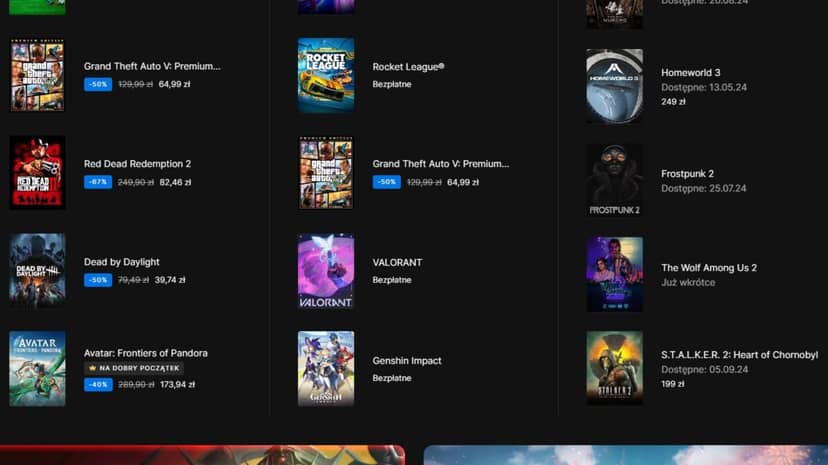Image resolution: width=828 pixels, height=465 pixels.
Task: Click Bezpłatne label under VALORANT
Action: click(392, 280)
